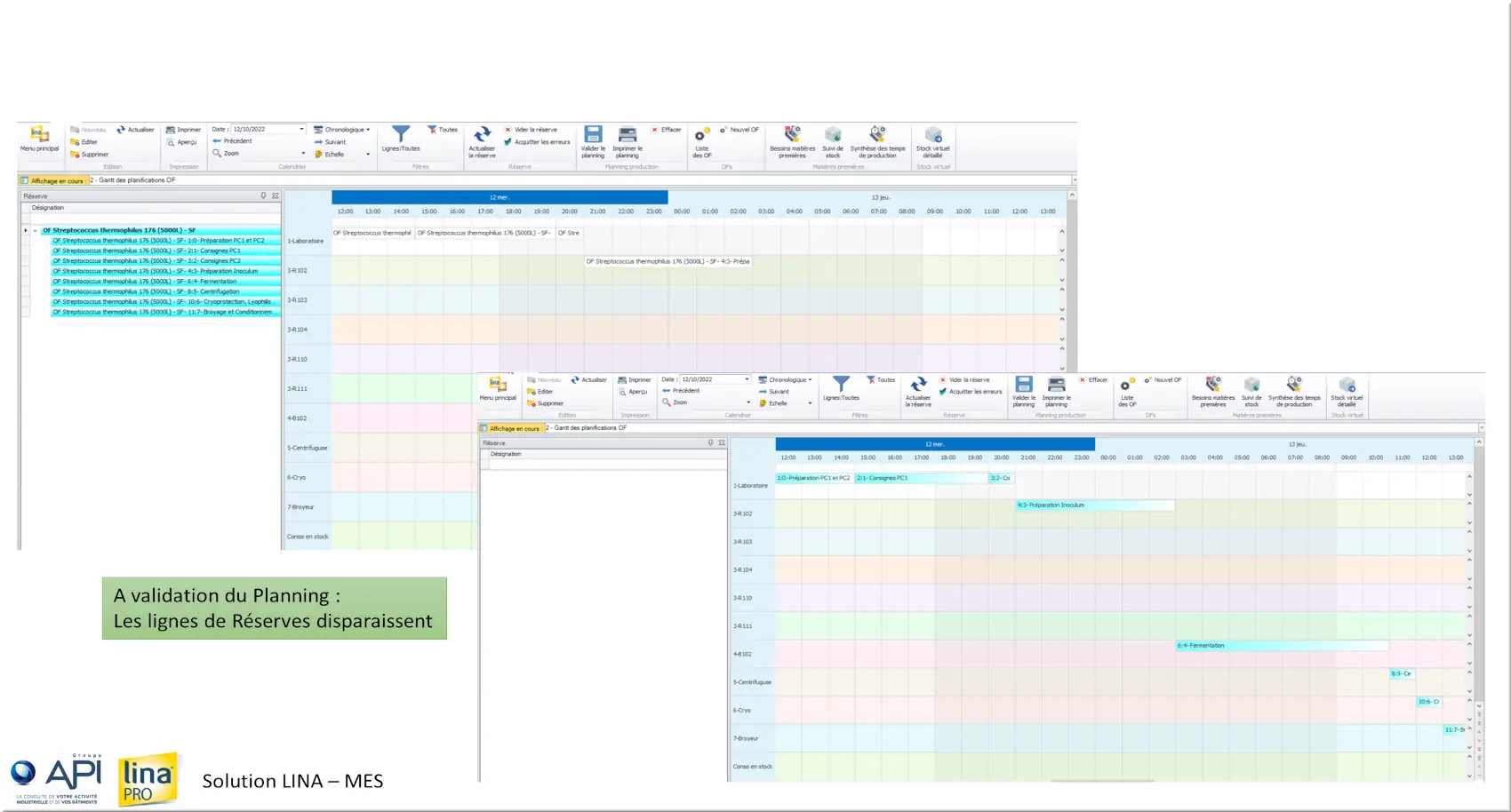The width and height of the screenshot is (1511, 812).
Task: Open Stock virtuel détaillé in the front window
Action: pos(1347,392)
